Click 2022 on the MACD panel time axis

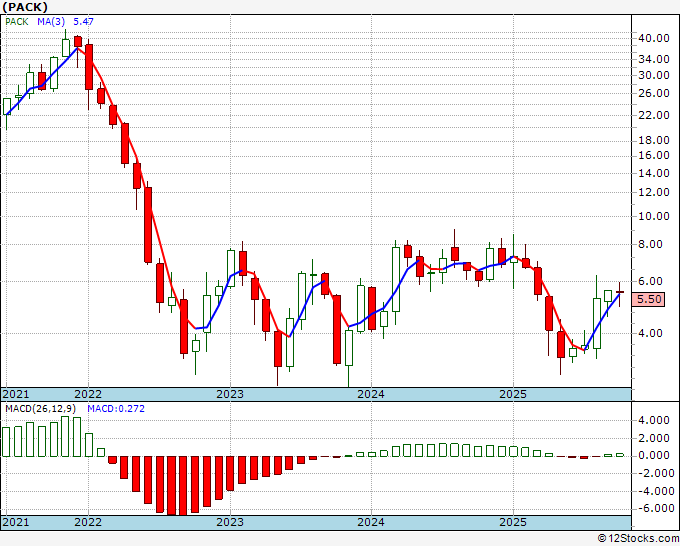(x=88, y=522)
